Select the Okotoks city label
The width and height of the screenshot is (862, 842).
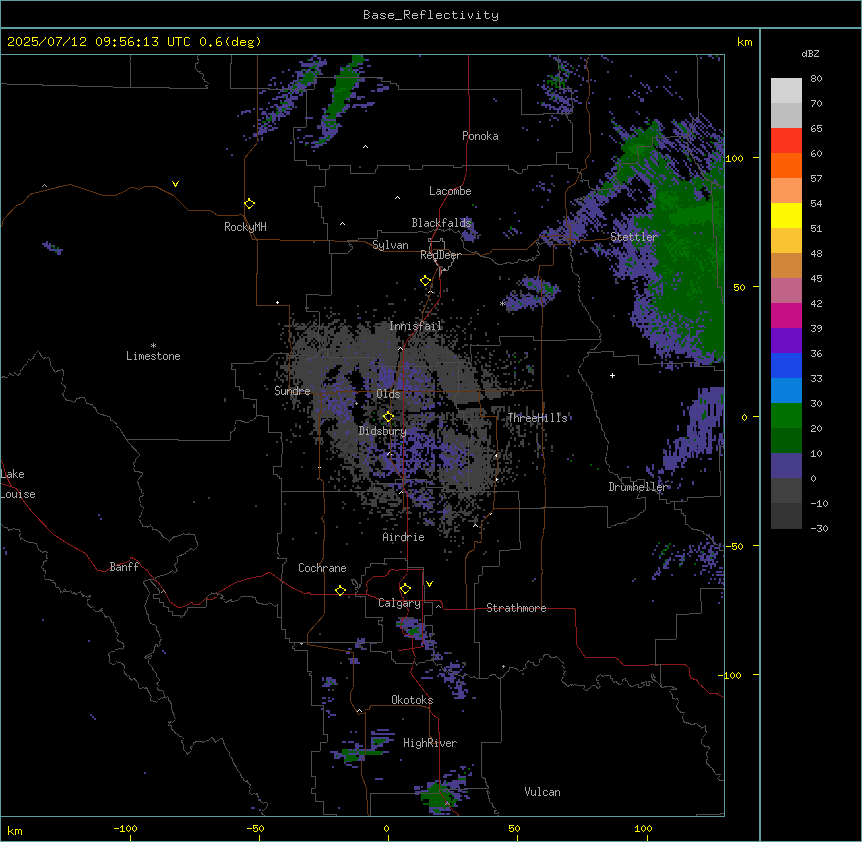click(x=412, y=700)
